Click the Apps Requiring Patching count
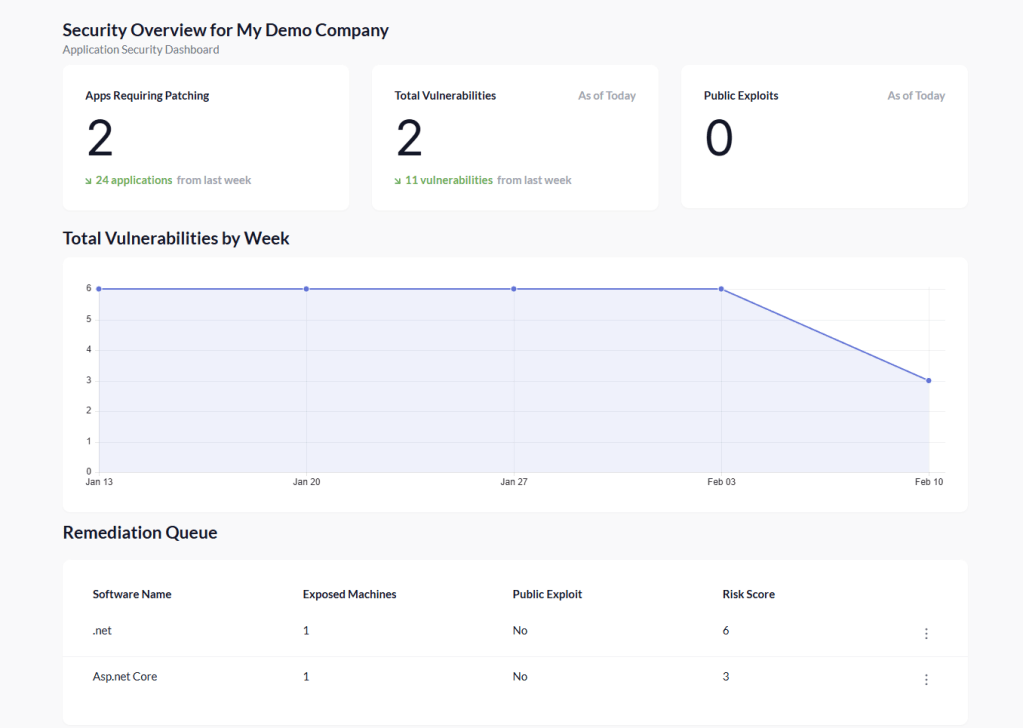Screen dimensions: 1023x728 tap(100, 139)
